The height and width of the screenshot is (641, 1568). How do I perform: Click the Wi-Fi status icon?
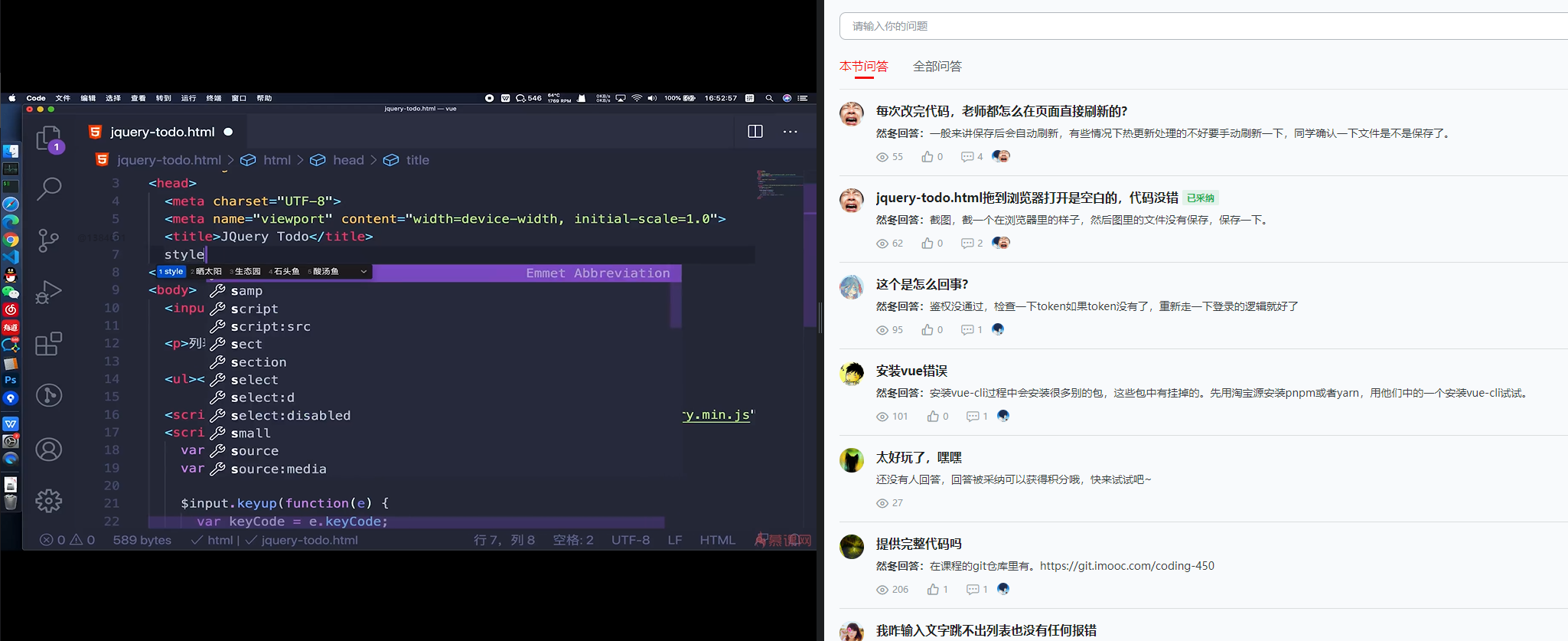[637, 98]
